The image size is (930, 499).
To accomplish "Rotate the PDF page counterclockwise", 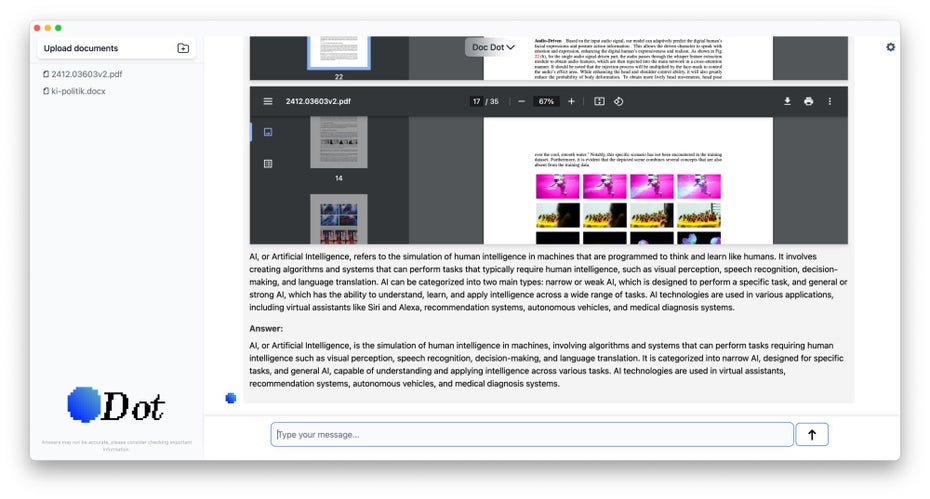I will click(x=619, y=101).
